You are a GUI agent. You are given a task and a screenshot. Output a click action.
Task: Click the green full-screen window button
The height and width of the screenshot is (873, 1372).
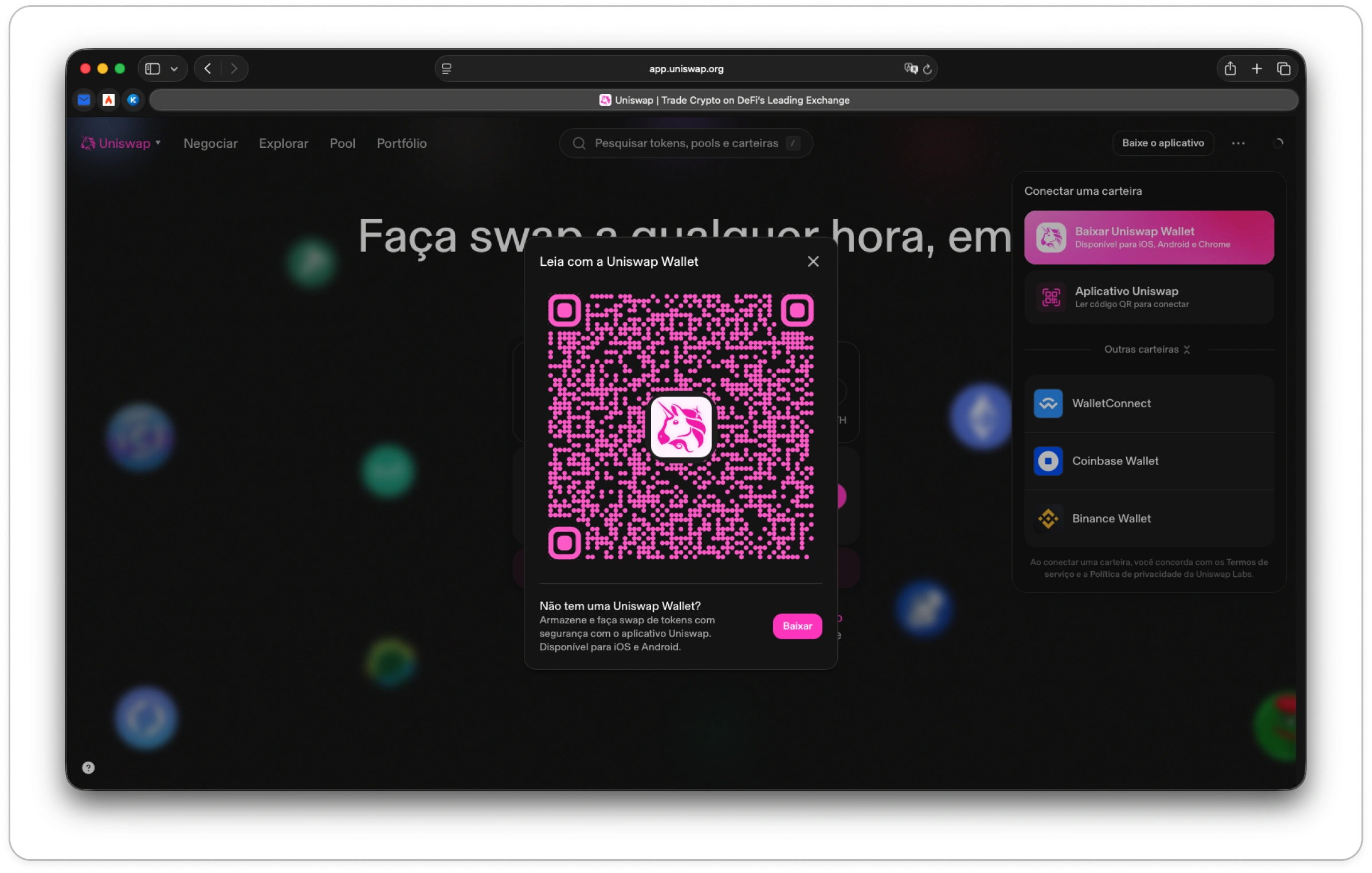120,69
